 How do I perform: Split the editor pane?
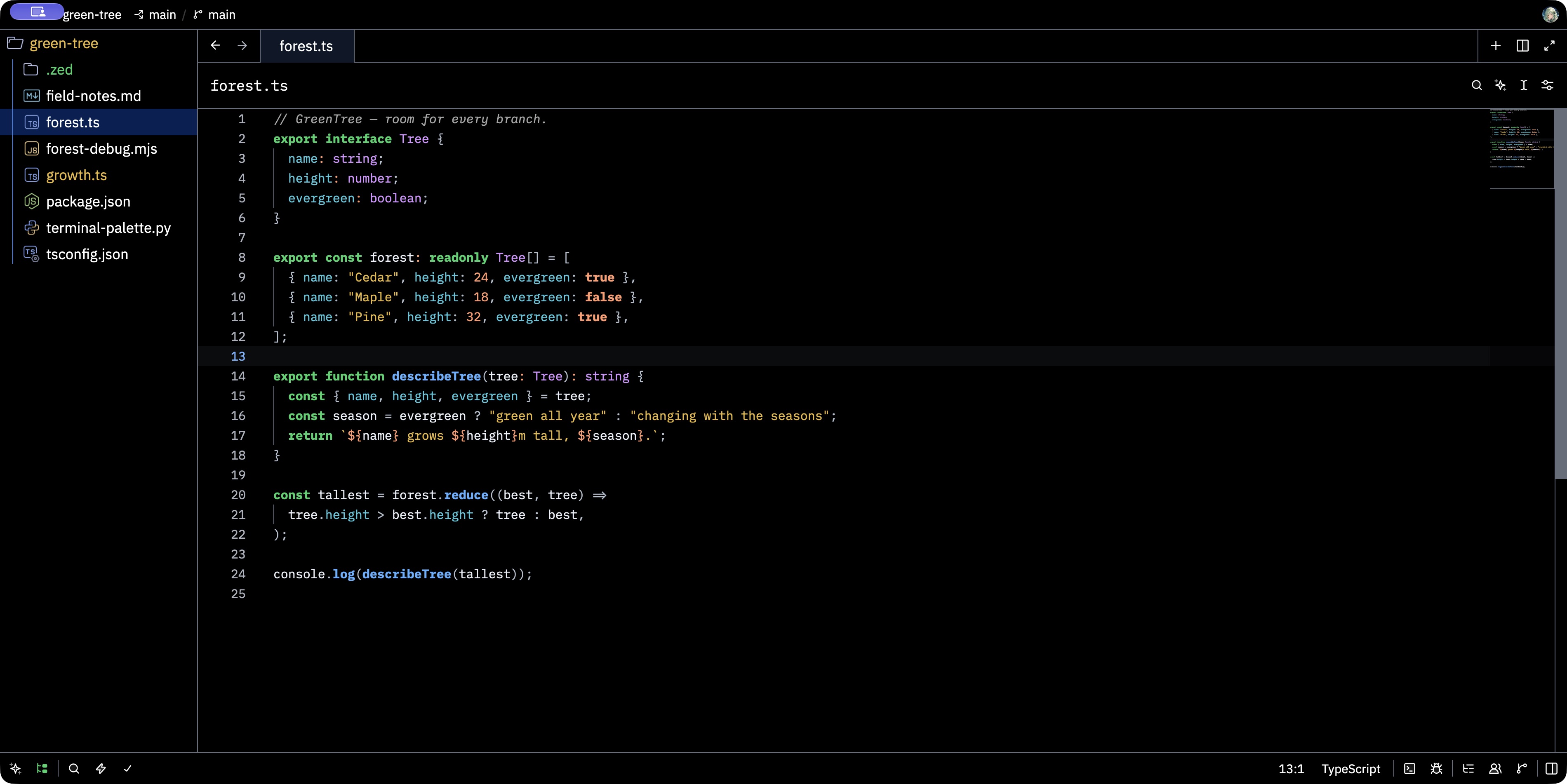coord(1522,46)
